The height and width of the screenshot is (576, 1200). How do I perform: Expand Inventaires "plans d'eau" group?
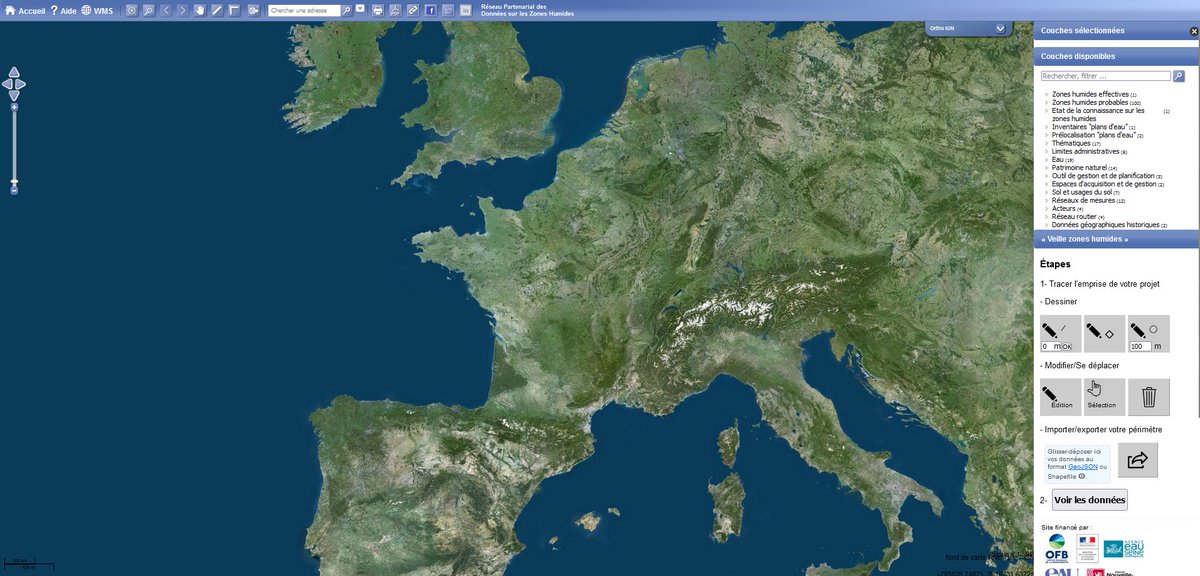1089,127
